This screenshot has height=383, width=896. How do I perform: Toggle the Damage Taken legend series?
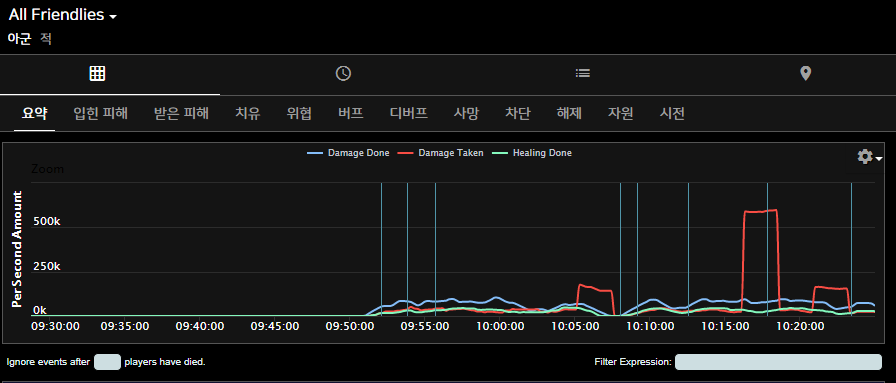[x=441, y=153]
